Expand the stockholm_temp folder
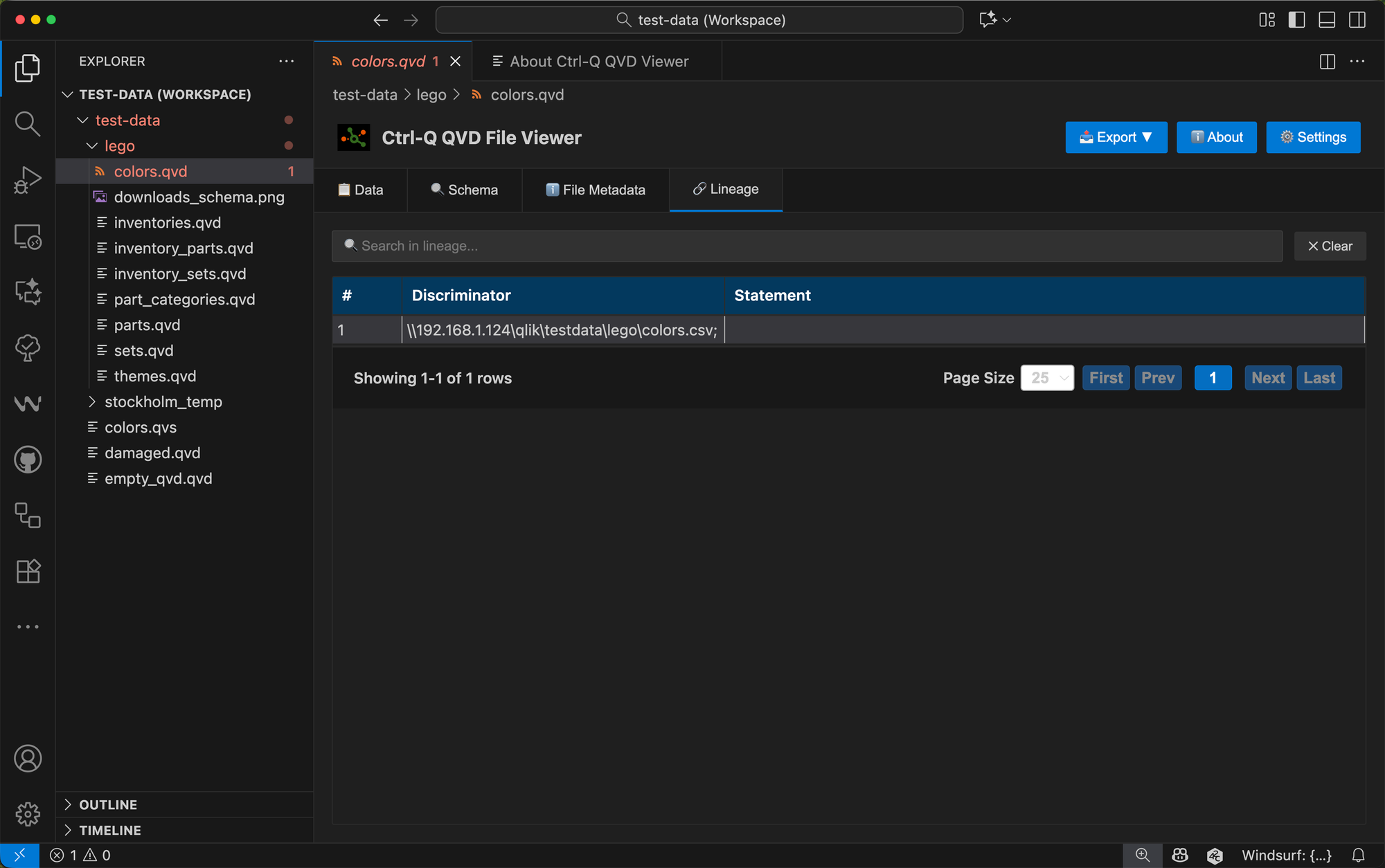 (163, 401)
